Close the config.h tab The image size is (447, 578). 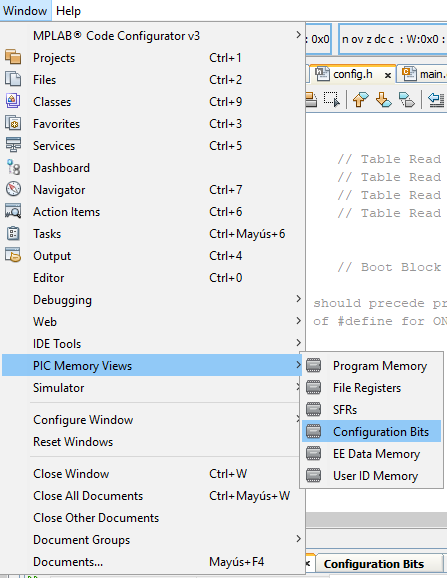pos(388,75)
